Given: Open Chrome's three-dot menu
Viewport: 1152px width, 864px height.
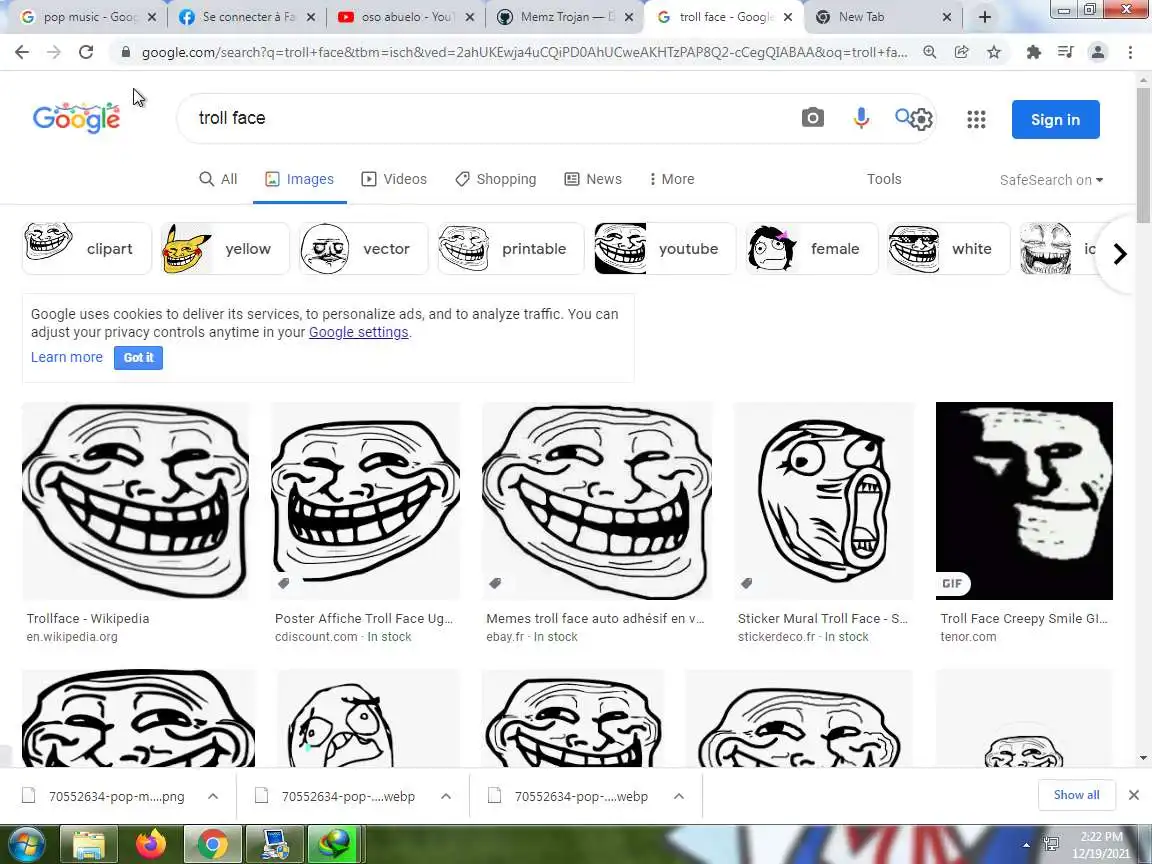Looking at the screenshot, I should pyautogui.click(x=1130, y=52).
